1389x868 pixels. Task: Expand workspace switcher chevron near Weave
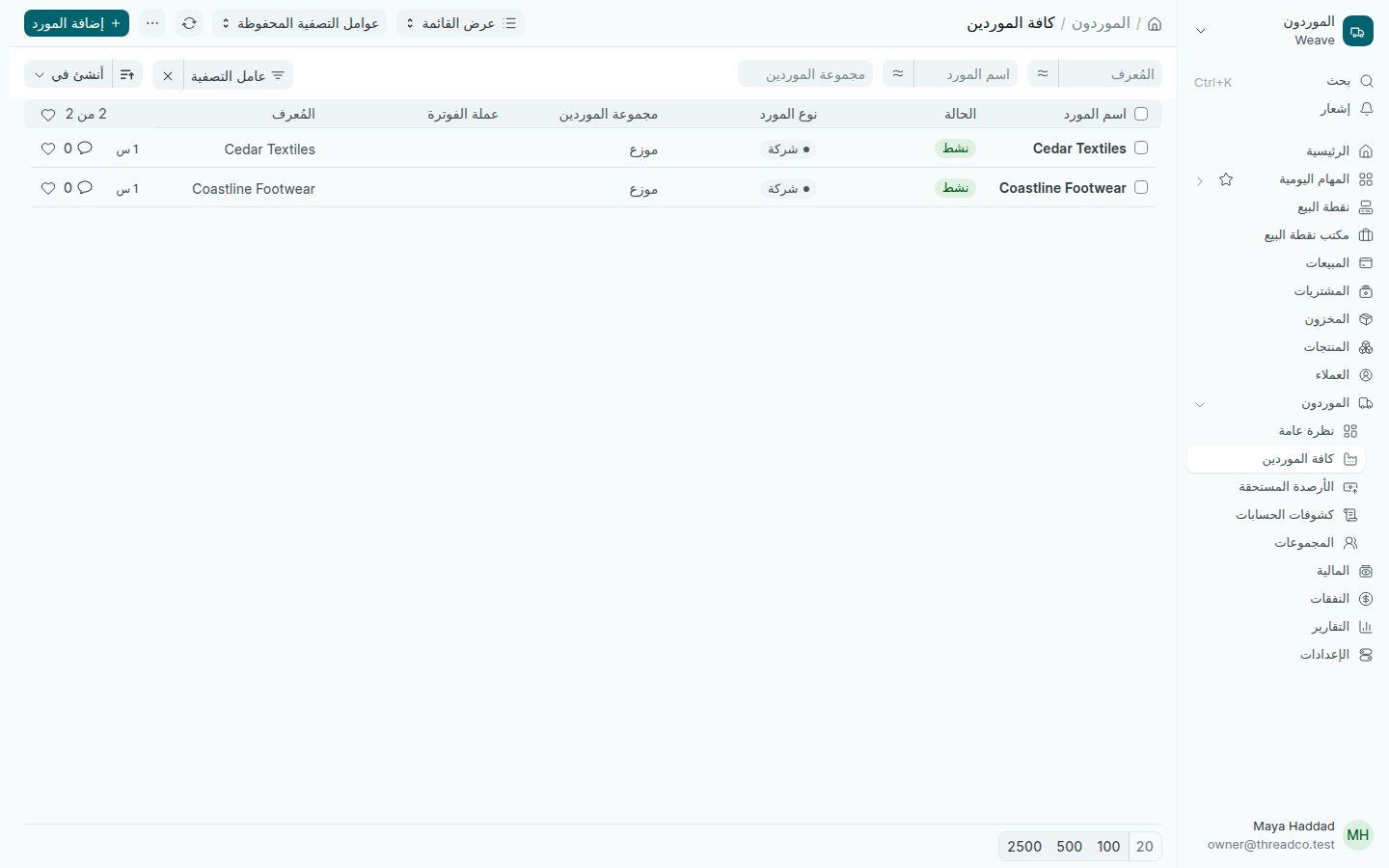point(1201,31)
